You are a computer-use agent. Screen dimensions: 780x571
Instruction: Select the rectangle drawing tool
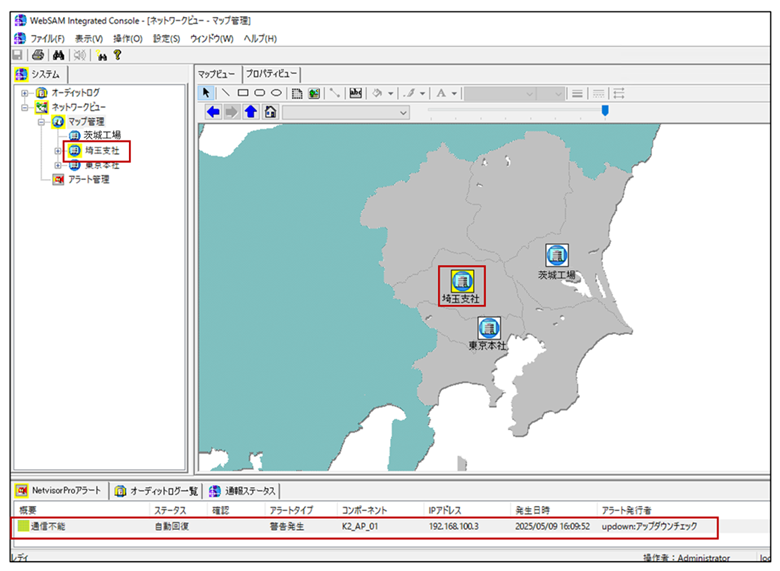(242, 93)
